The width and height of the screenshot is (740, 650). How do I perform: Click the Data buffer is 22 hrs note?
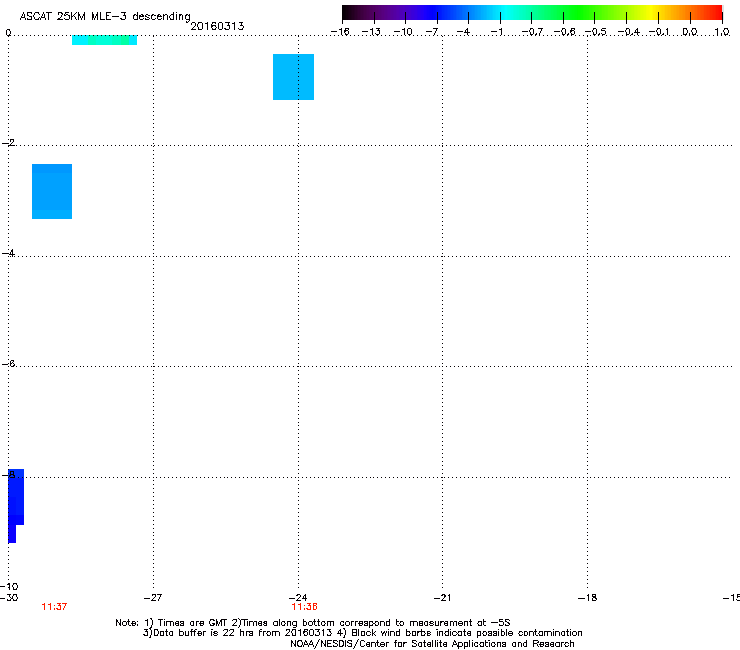point(362,633)
